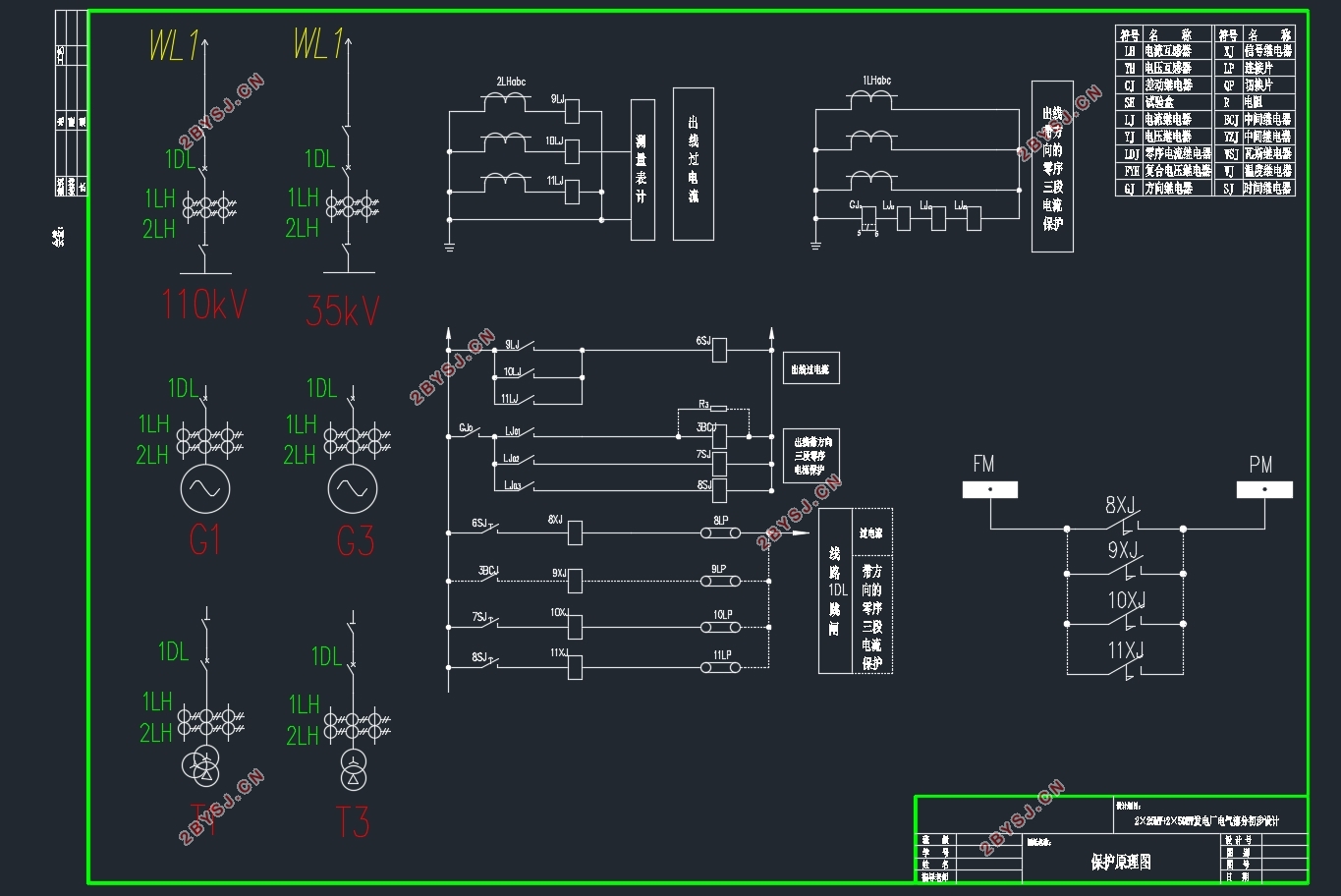Click the 7SJ relay coil box
The height and width of the screenshot is (896, 1341).
719,463
